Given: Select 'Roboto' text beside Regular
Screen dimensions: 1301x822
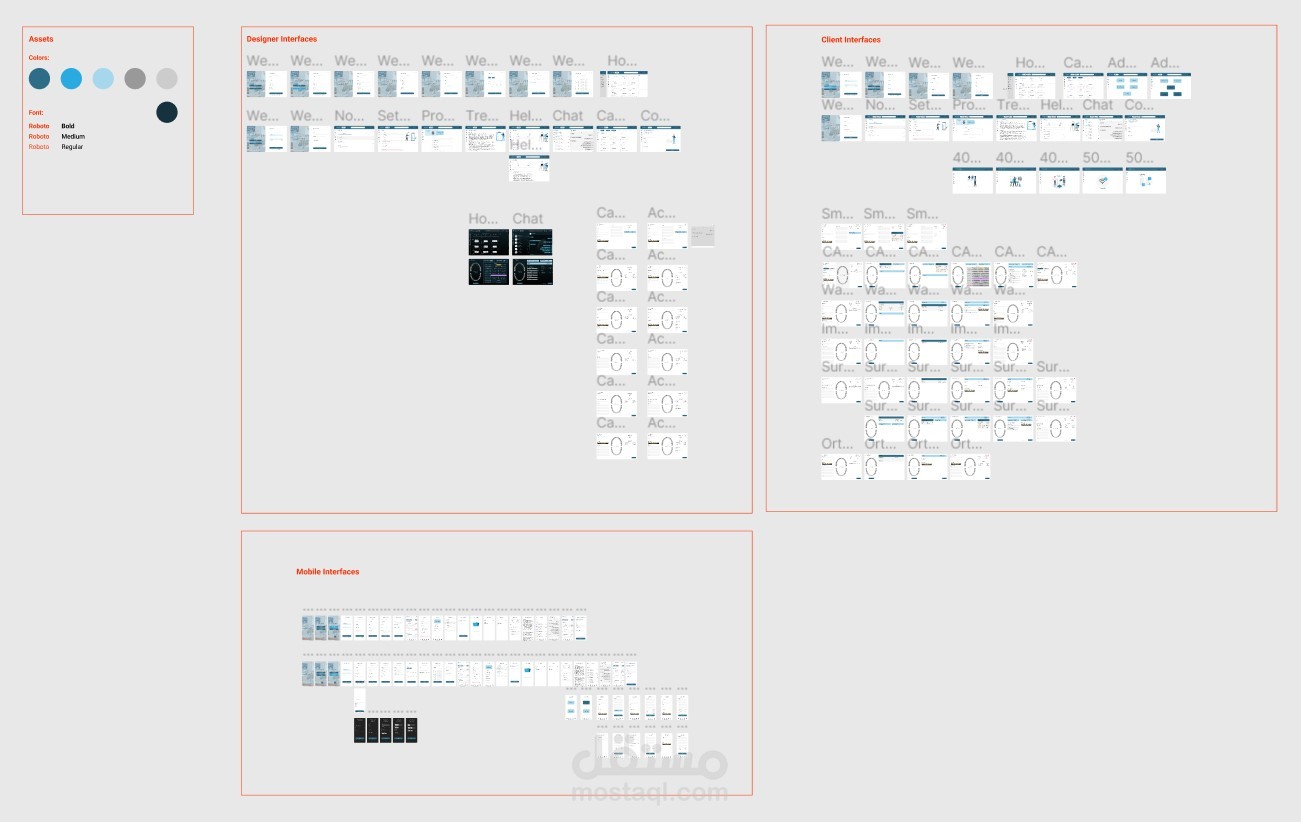Looking at the screenshot, I should (38, 147).
